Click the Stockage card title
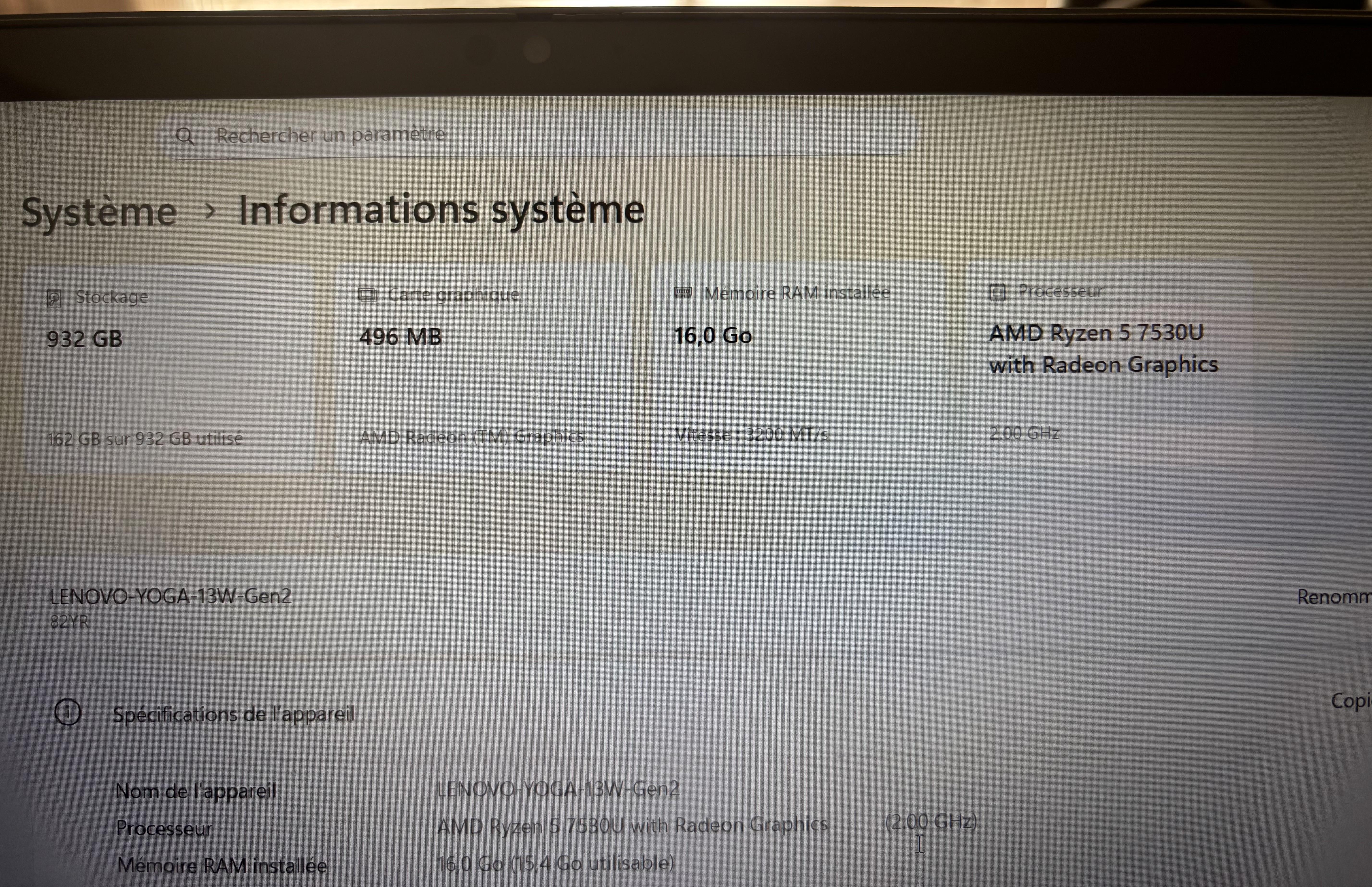The image size is (1372, 887). [112, 297]
